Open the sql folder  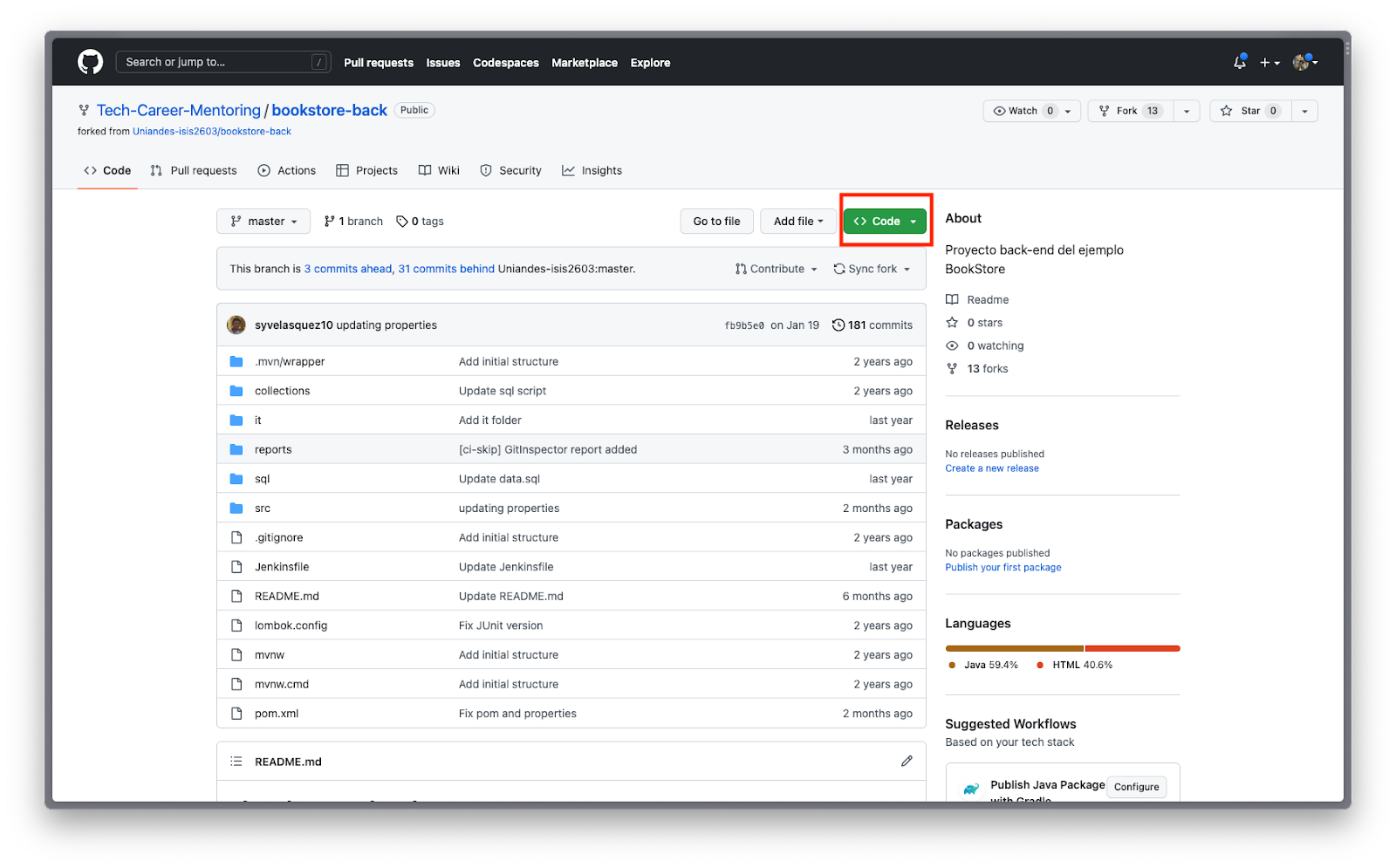tap(263, 480)
